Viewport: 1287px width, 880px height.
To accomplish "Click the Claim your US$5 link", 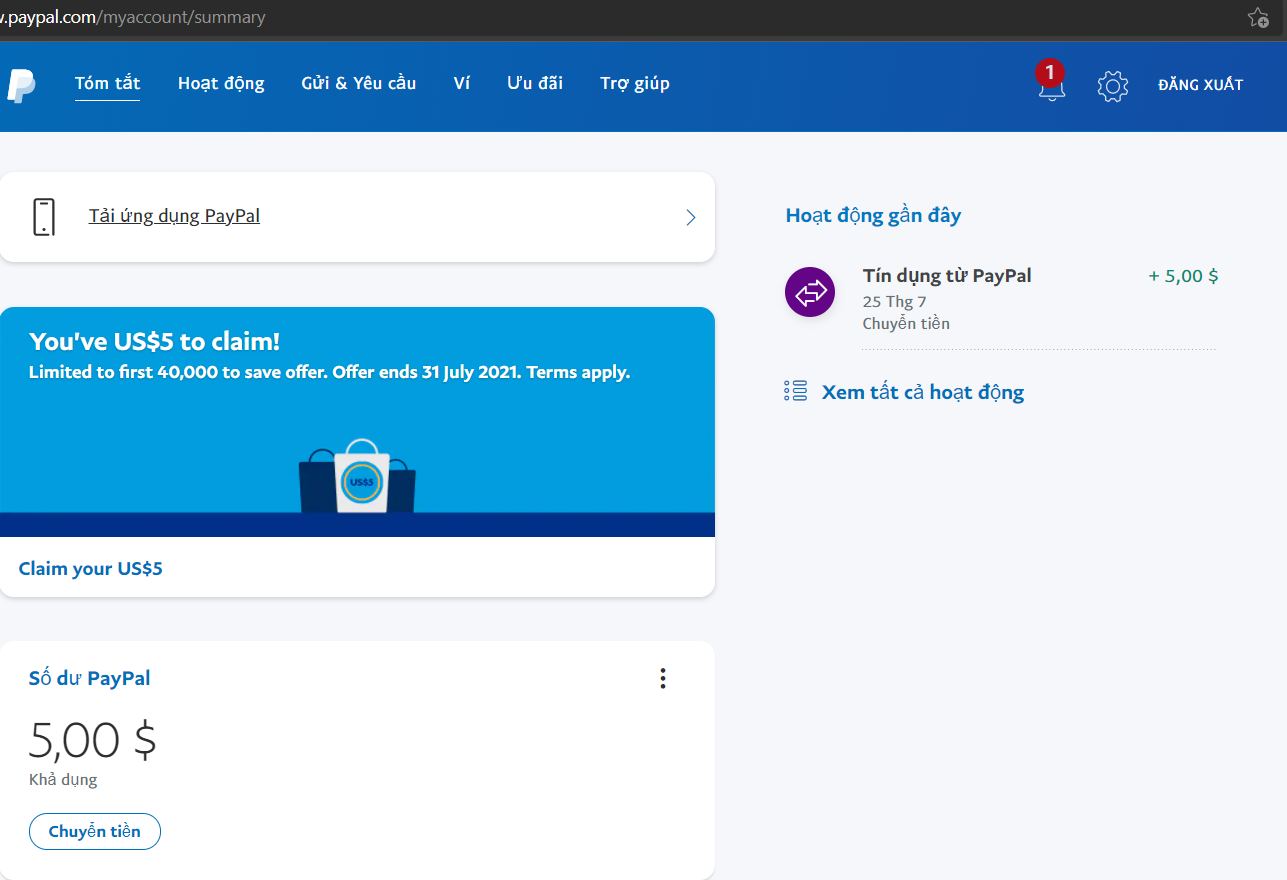I will tap(91, 569).
